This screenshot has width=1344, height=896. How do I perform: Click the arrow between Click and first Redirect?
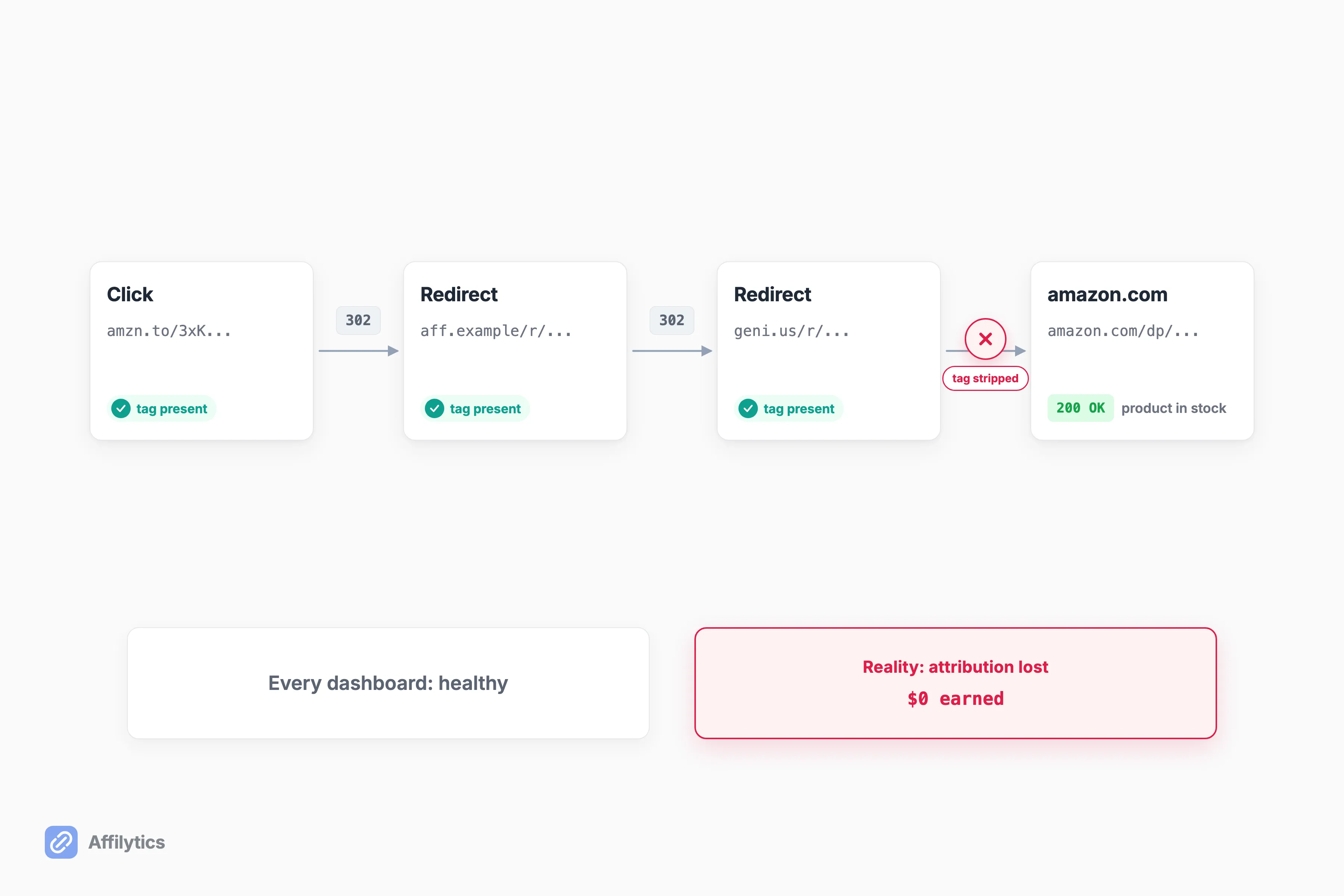coord(358,351)
